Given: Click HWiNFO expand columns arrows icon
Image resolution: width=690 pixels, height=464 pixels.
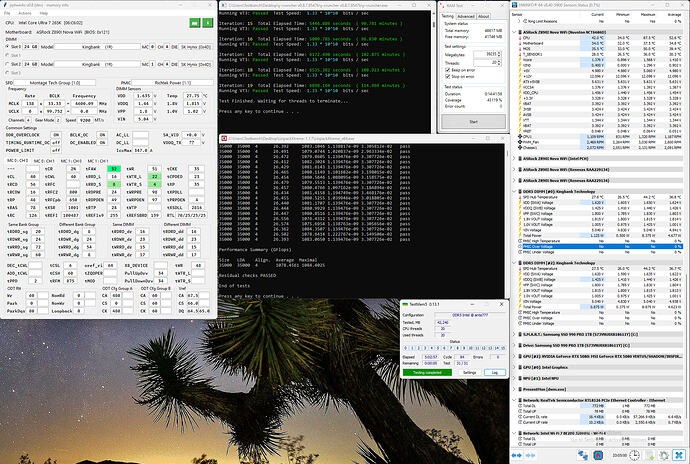Looking at the screenshot, I should pyautogui.click(x=517, y=455).
